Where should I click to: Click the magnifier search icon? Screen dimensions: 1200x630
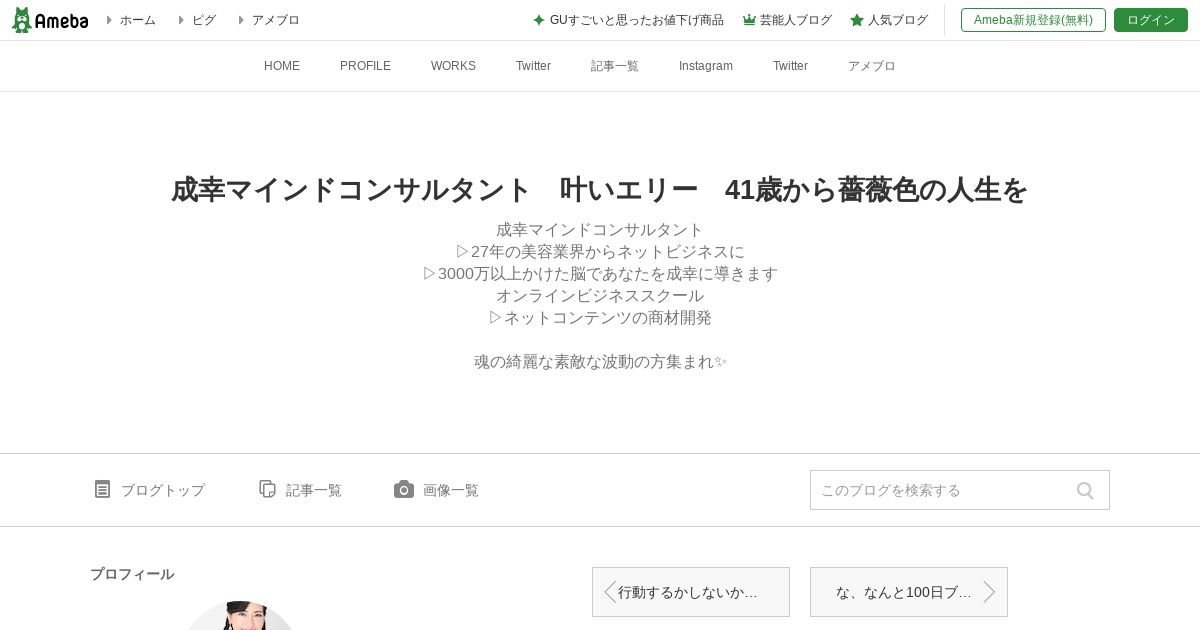coord(1085,490)
